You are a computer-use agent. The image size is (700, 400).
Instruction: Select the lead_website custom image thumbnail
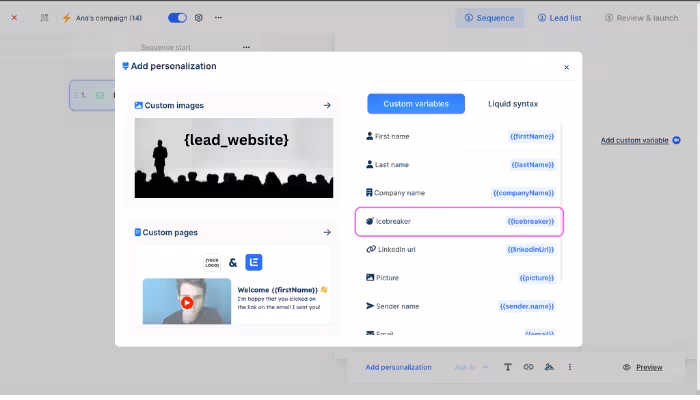(234, 158)
